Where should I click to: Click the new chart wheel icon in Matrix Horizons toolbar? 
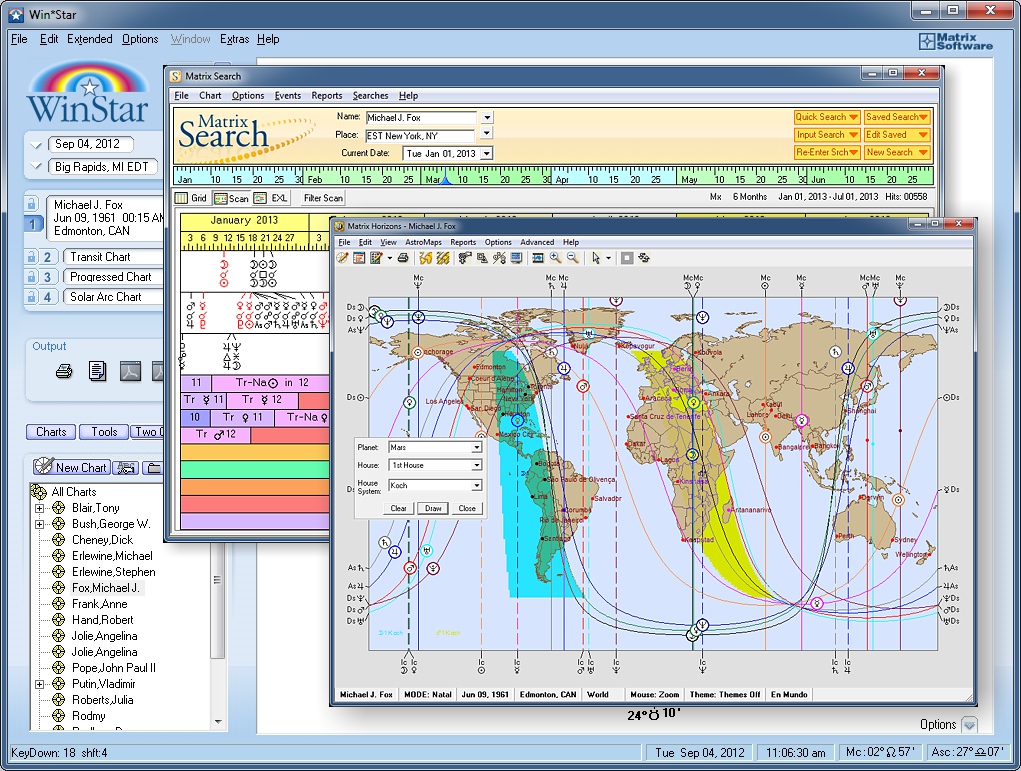click(343, 258)
